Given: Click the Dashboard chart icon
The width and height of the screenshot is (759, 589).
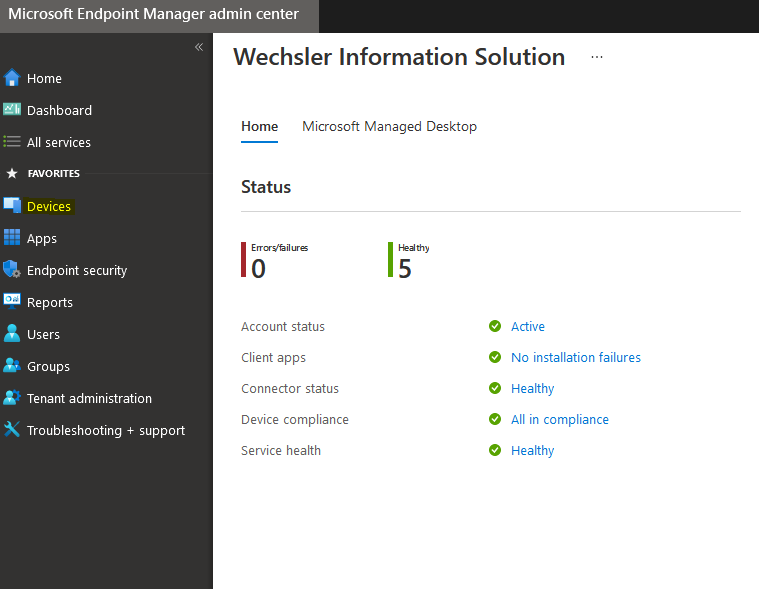Looking at the screenshot, I should point(12,110).
